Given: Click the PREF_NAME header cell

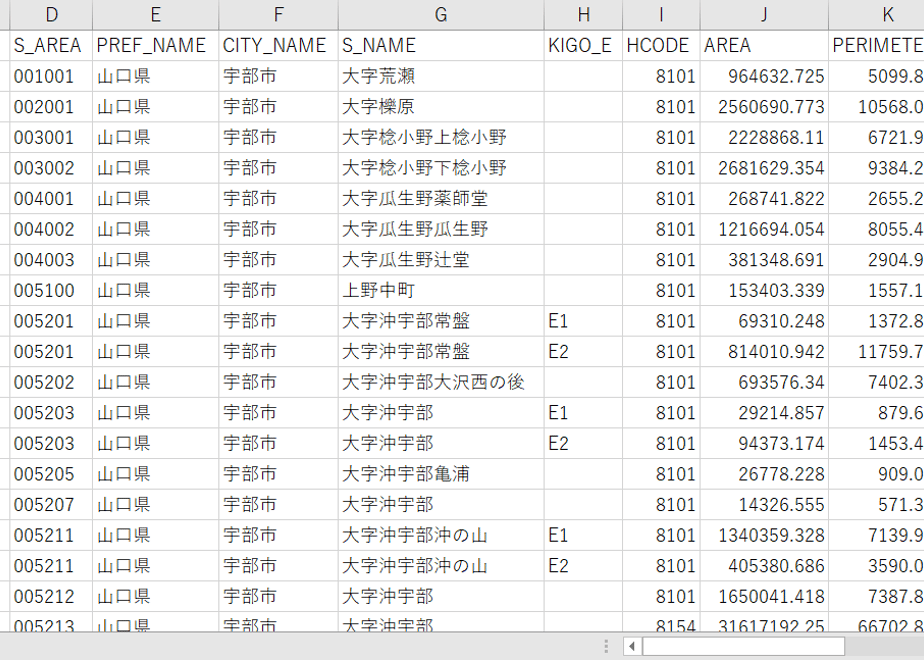Looking at the screenshot, I should point(156,45).
